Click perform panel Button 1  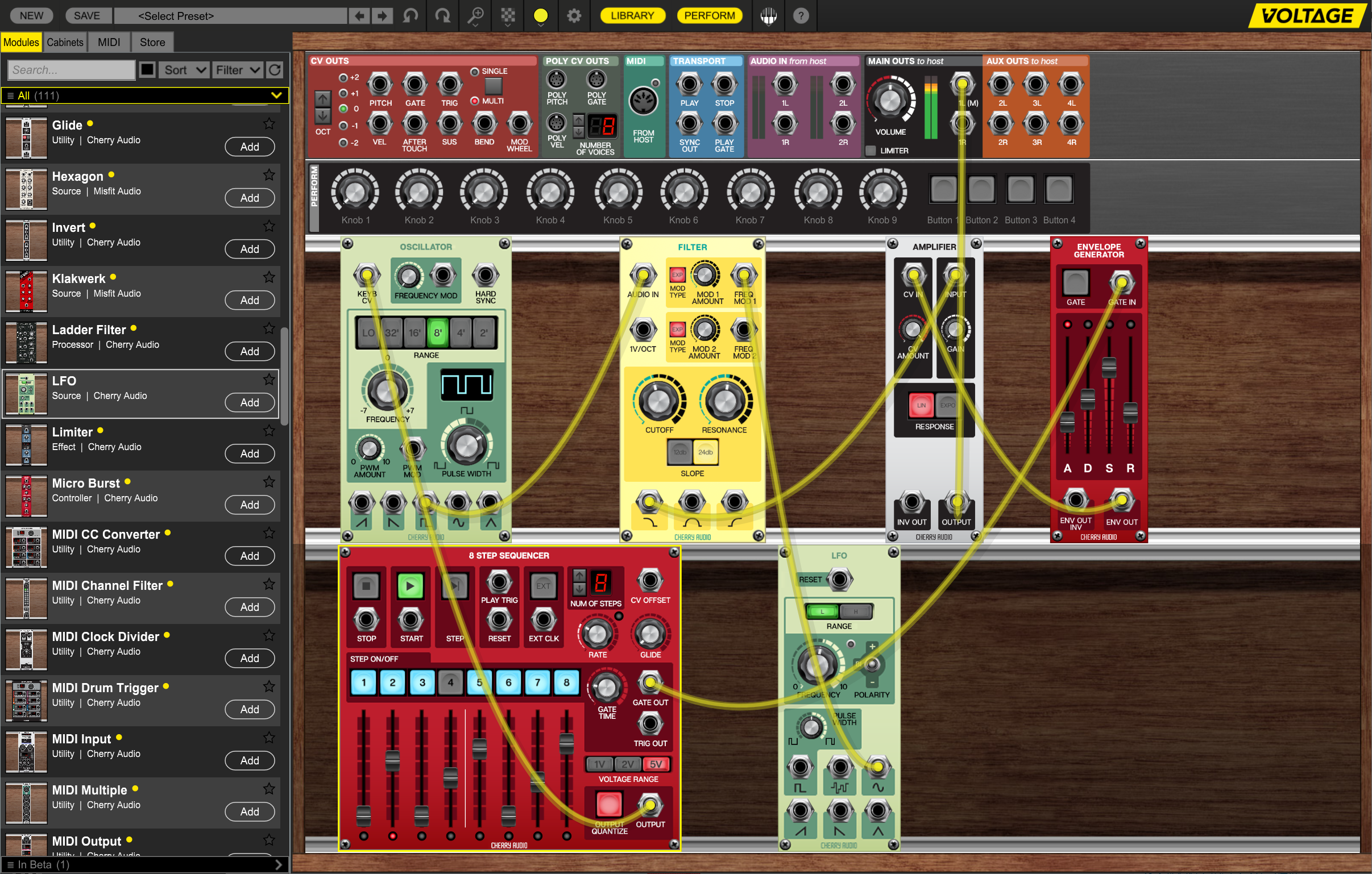tap(943, 189)
